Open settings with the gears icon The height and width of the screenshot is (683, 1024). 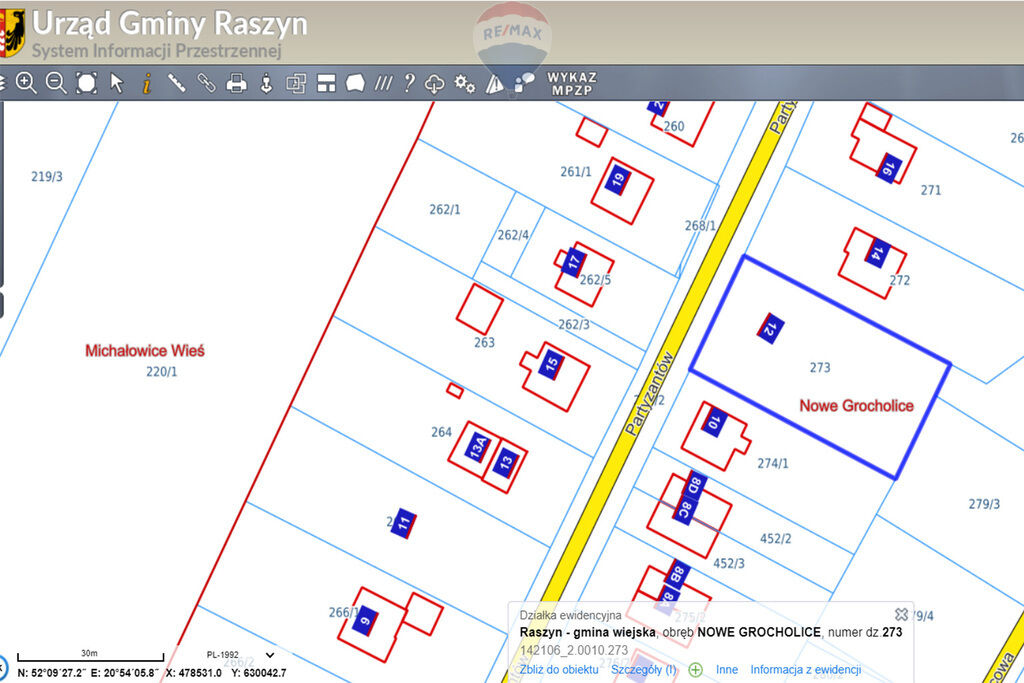point(464,83)
